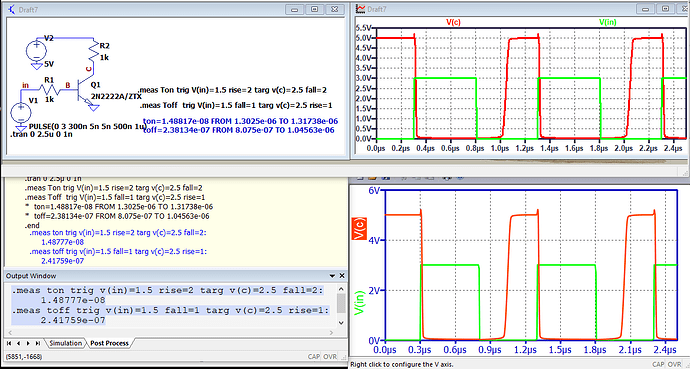
Task: Switch to the Simulation tab
Action: (x=66, y=343)
